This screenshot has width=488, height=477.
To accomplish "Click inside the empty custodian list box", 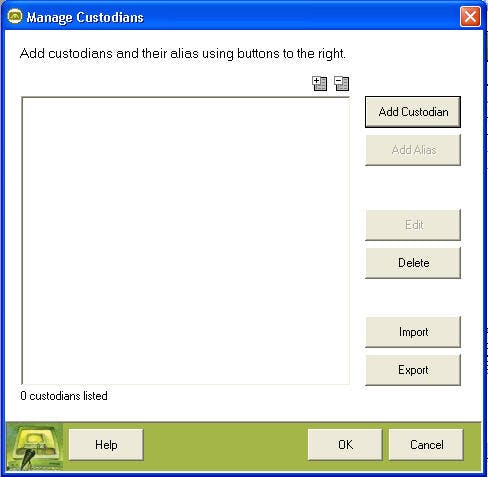I will point(186,241).
